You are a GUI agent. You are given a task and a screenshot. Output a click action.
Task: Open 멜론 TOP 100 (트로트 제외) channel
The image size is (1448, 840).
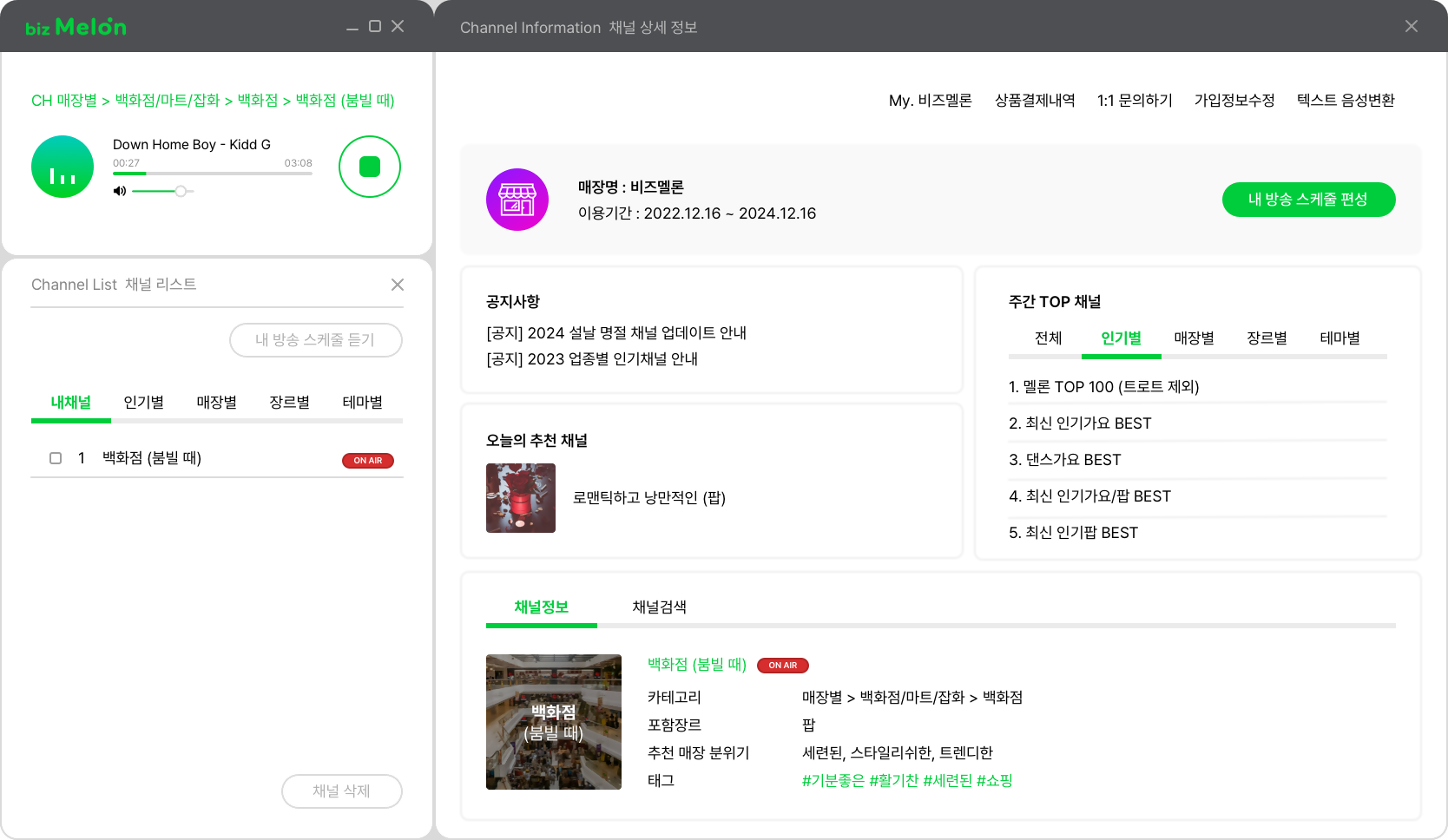(1104, 387)
